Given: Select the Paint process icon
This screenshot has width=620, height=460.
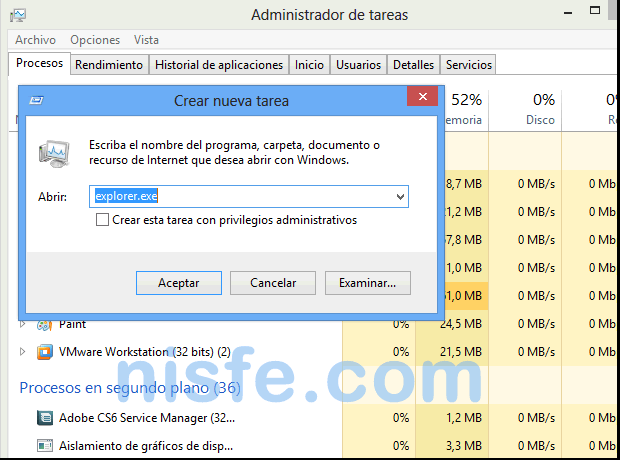Looking at the screenshot, I should (x=45, y=324).
